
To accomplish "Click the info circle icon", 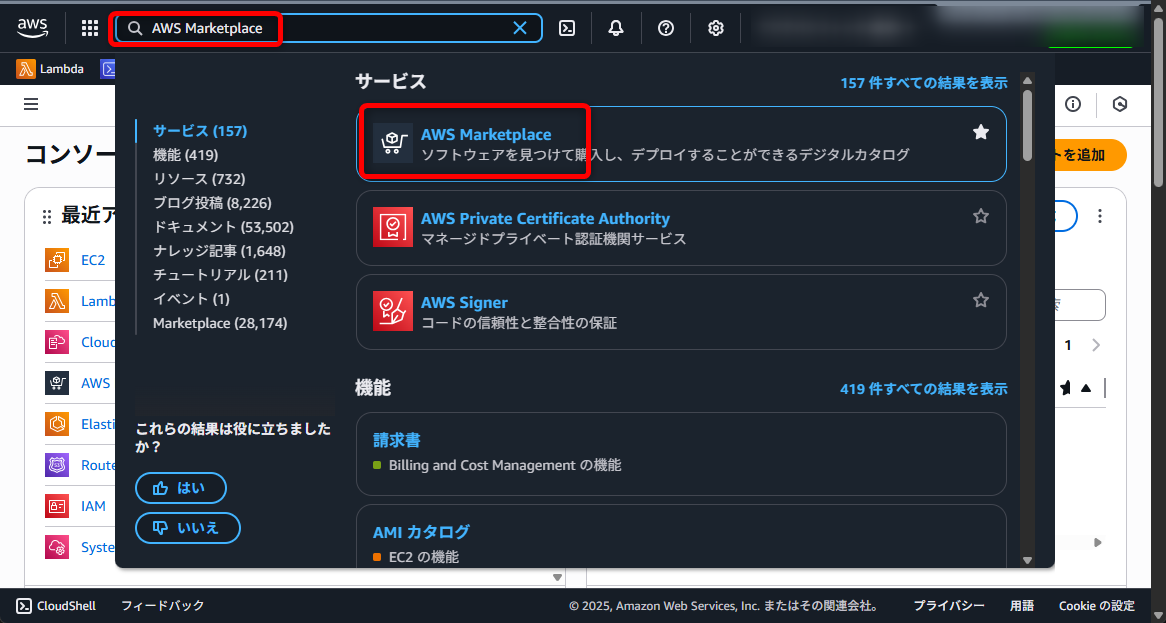I will (x=1072, y=104).
